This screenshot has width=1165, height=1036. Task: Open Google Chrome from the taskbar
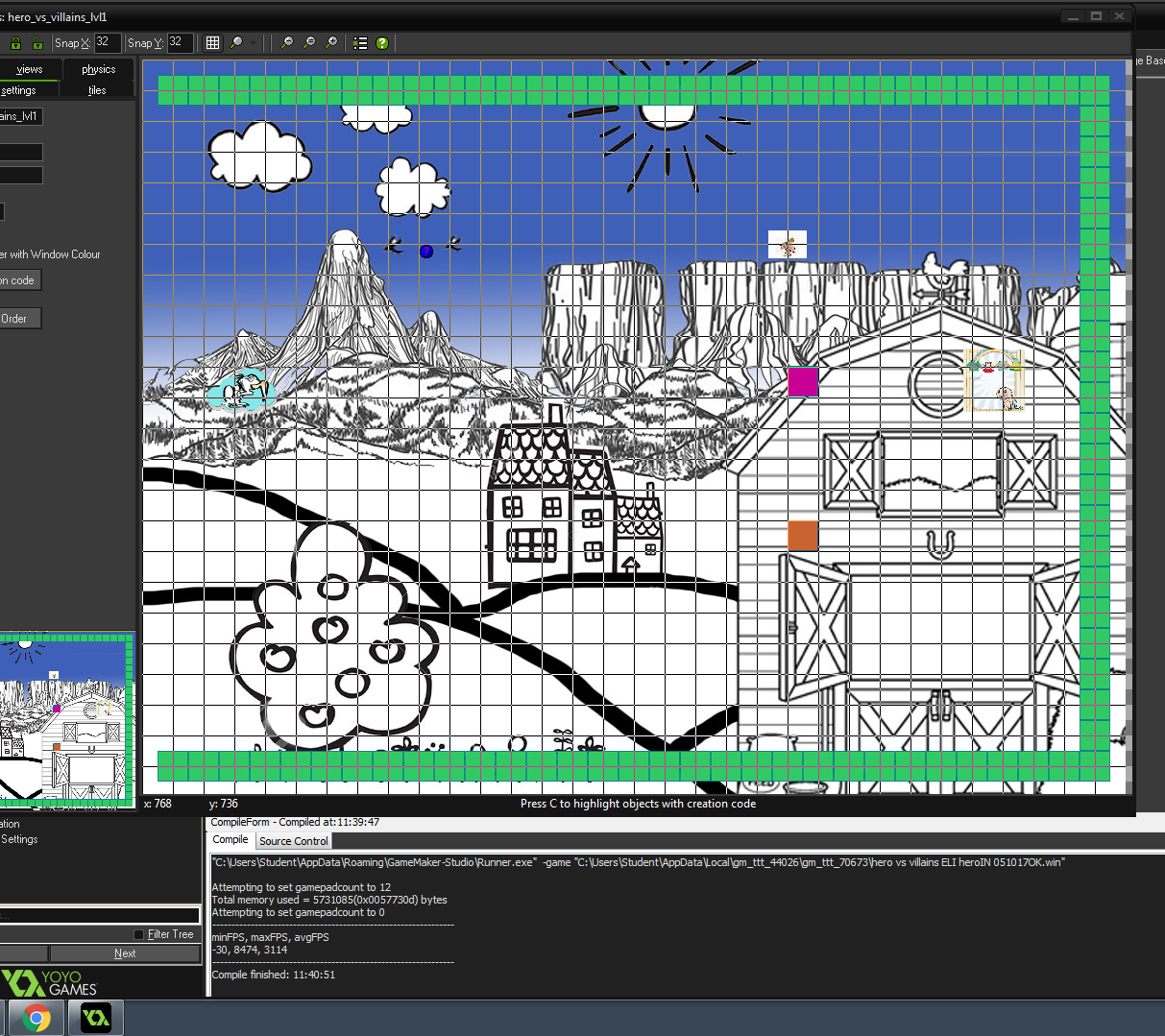[x=36, y=1018]
